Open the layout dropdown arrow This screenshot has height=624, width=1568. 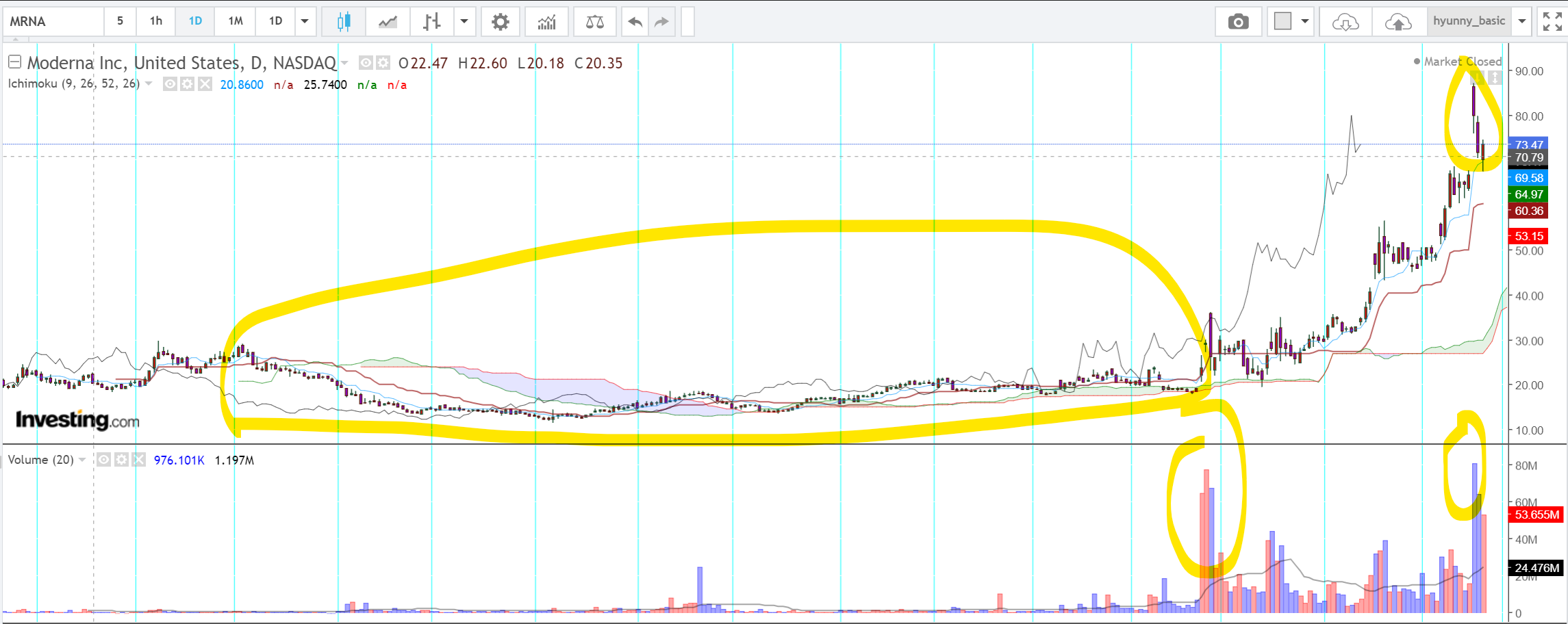pyautogui.click(x=1305, y=21)
